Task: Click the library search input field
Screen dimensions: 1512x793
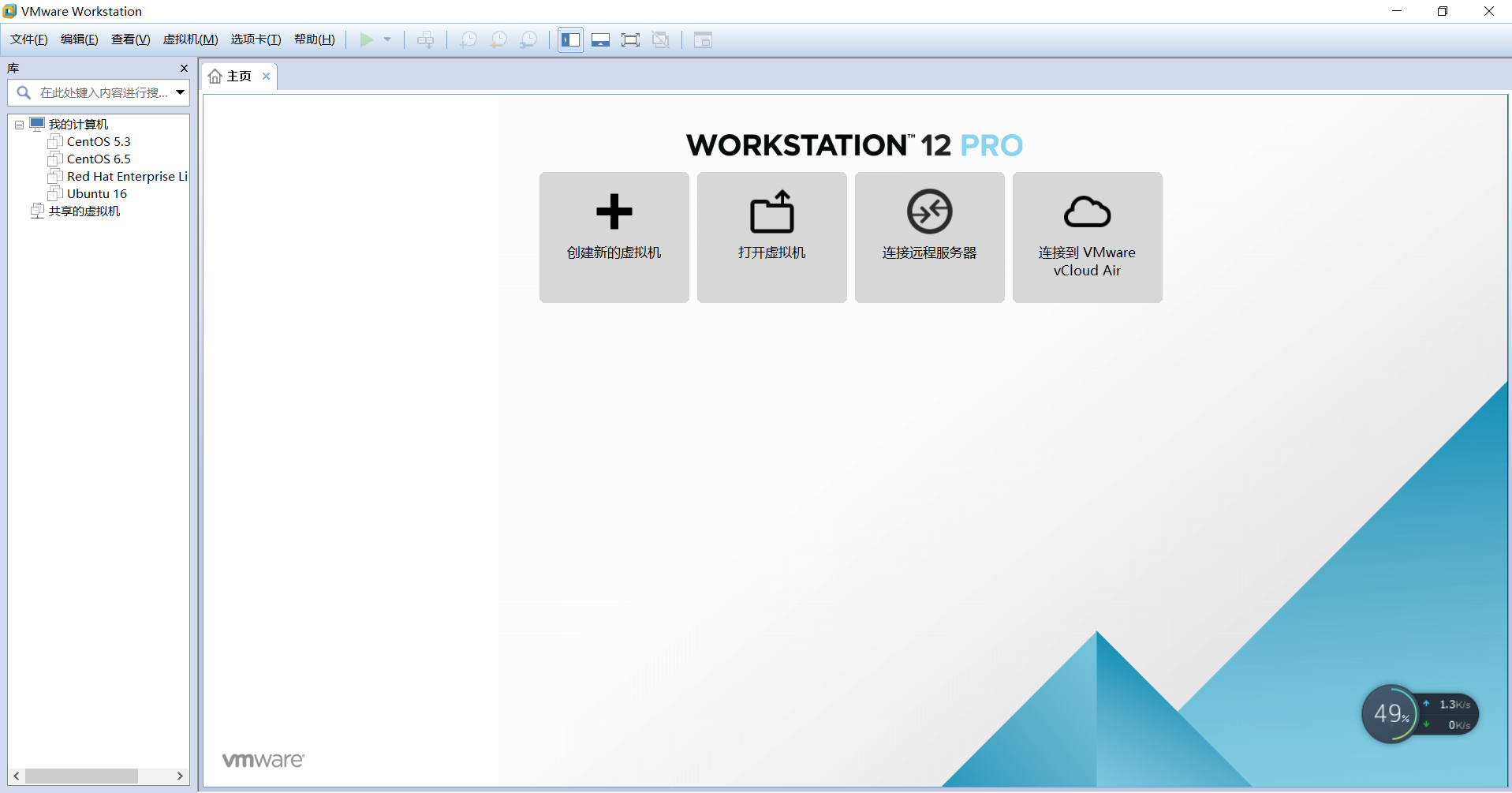Action: (x=99, y=92)
